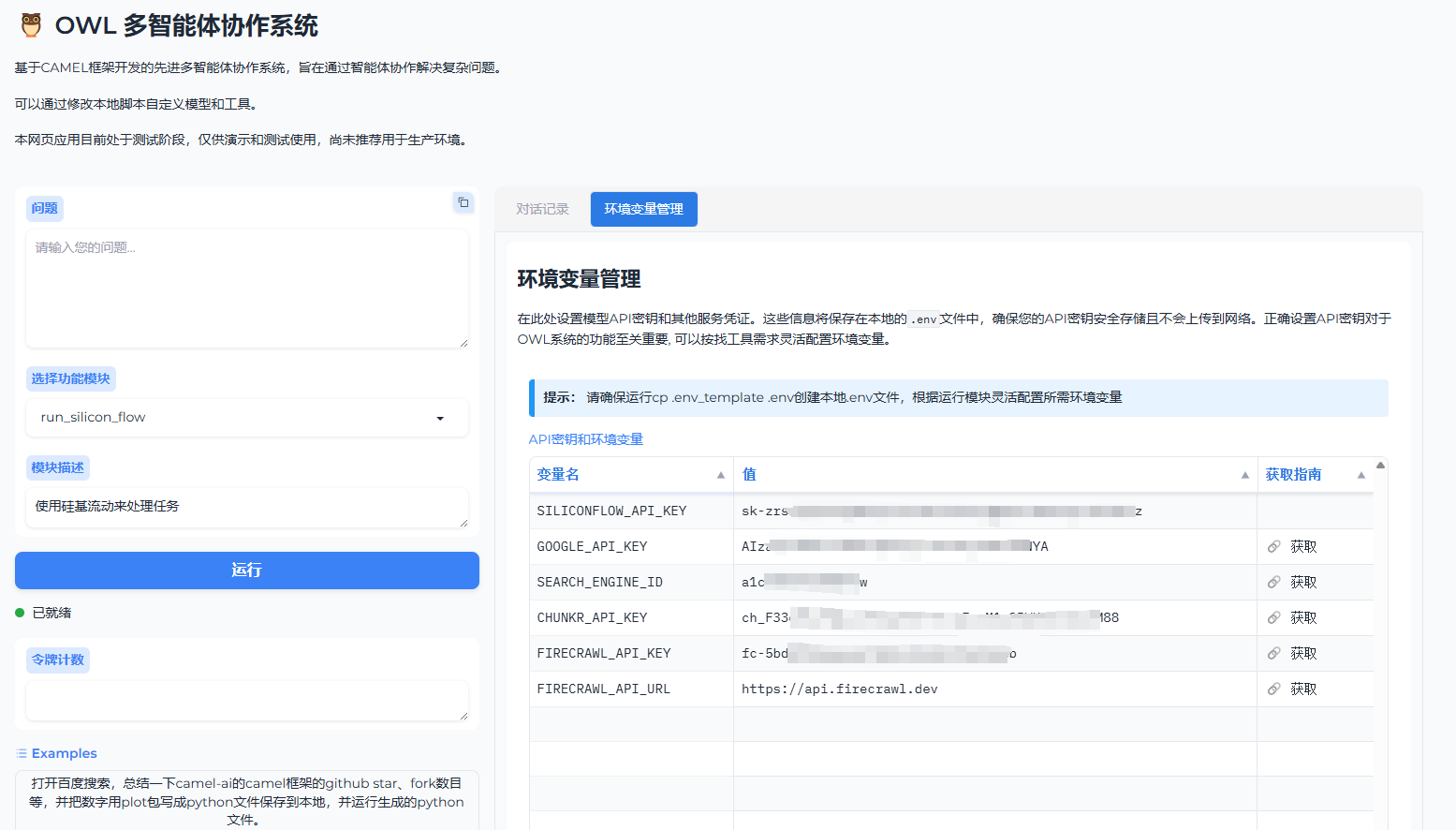Screen dimensions: 1456x830
Task: Sort table by 变量名 column arrow
Action: click(x=720, y=475)
